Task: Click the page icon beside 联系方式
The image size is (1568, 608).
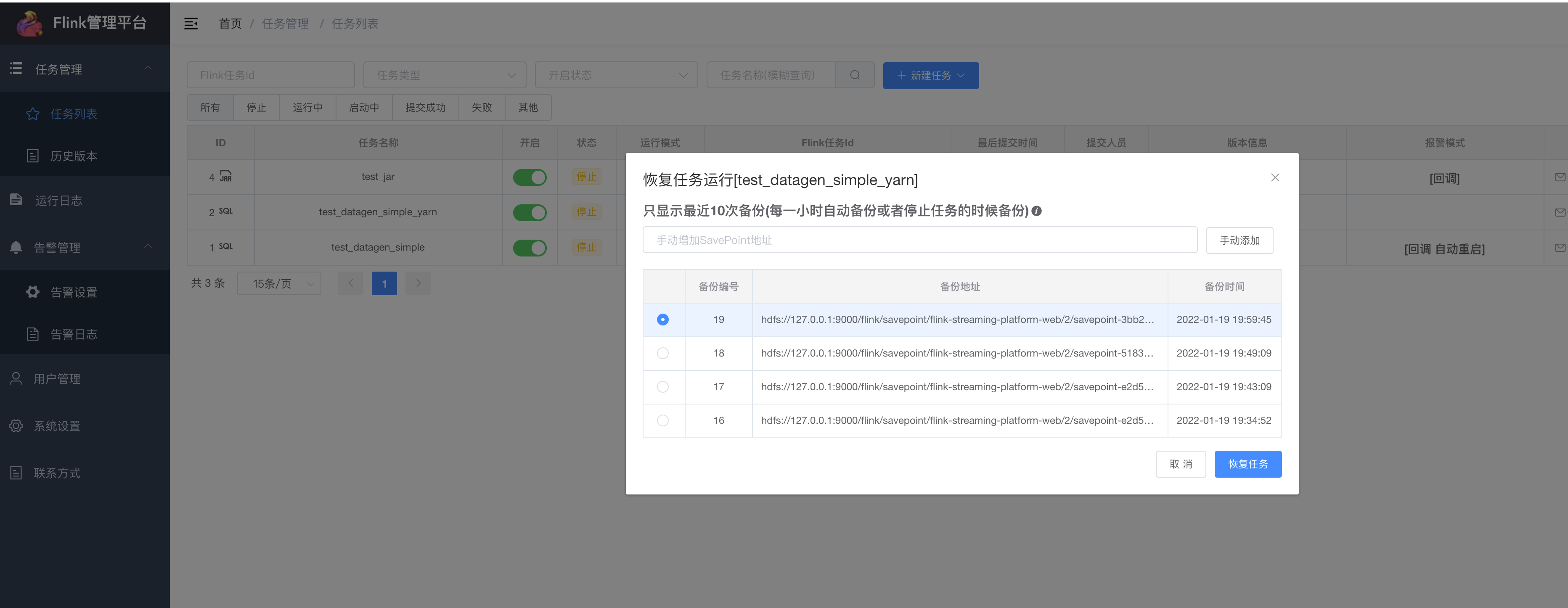Action: pos(16,472)
